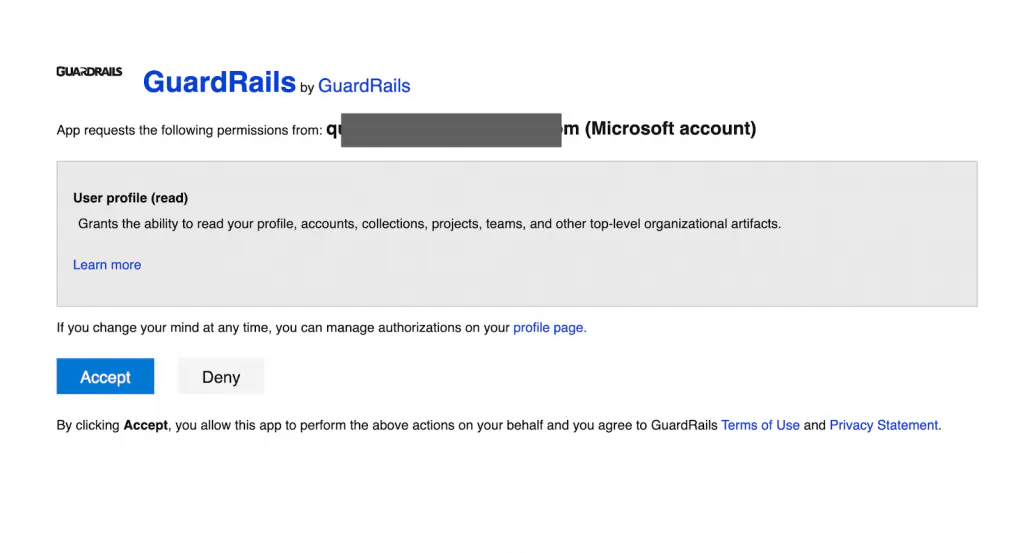Click the small "by" text beside the title
Screen dimensions: 1024x553
click(x=307, y=87)
